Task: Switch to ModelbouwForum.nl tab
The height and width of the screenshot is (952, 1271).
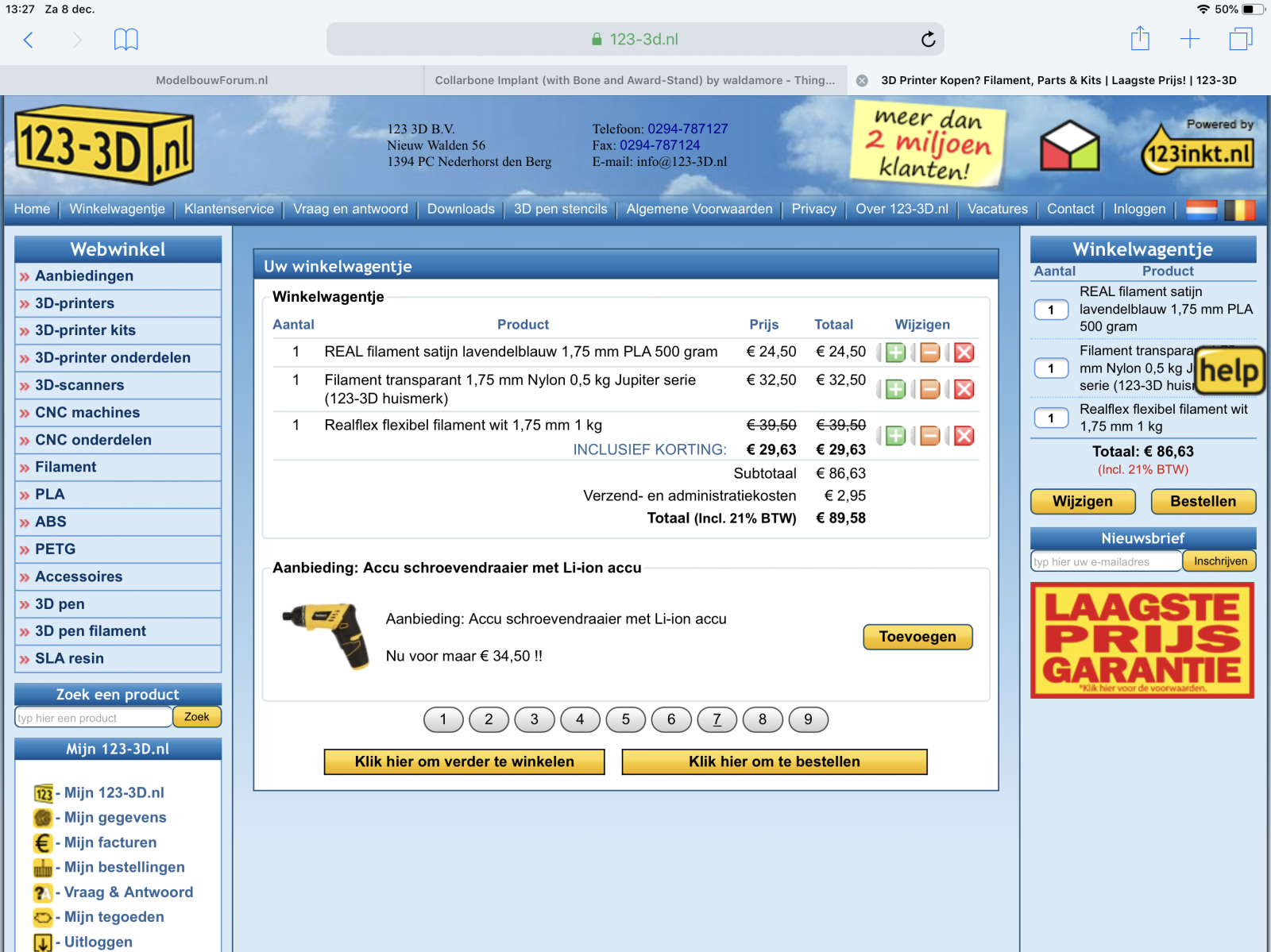Action: click(x=211, y=80)
